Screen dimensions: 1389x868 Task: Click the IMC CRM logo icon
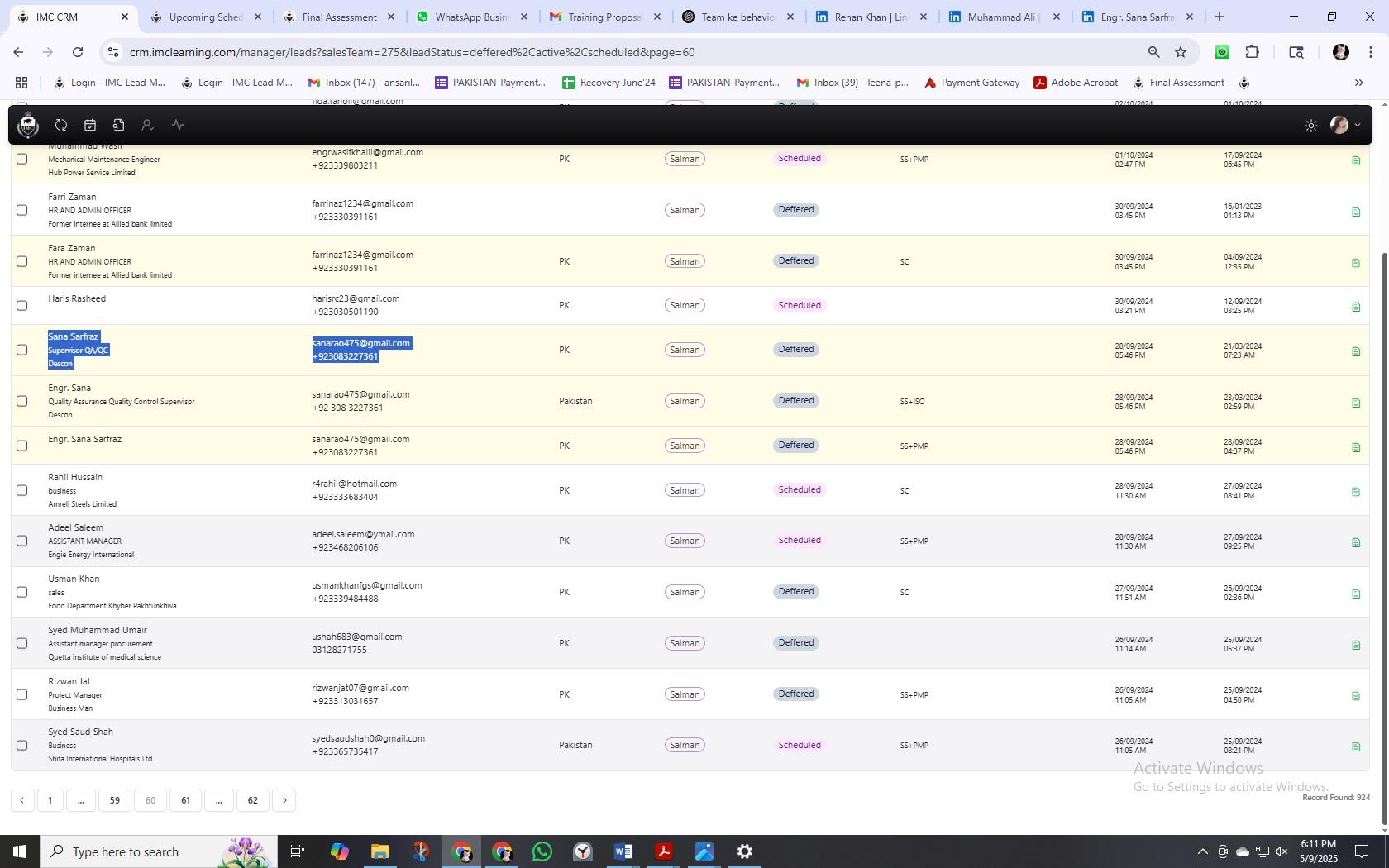coord(28,125)
